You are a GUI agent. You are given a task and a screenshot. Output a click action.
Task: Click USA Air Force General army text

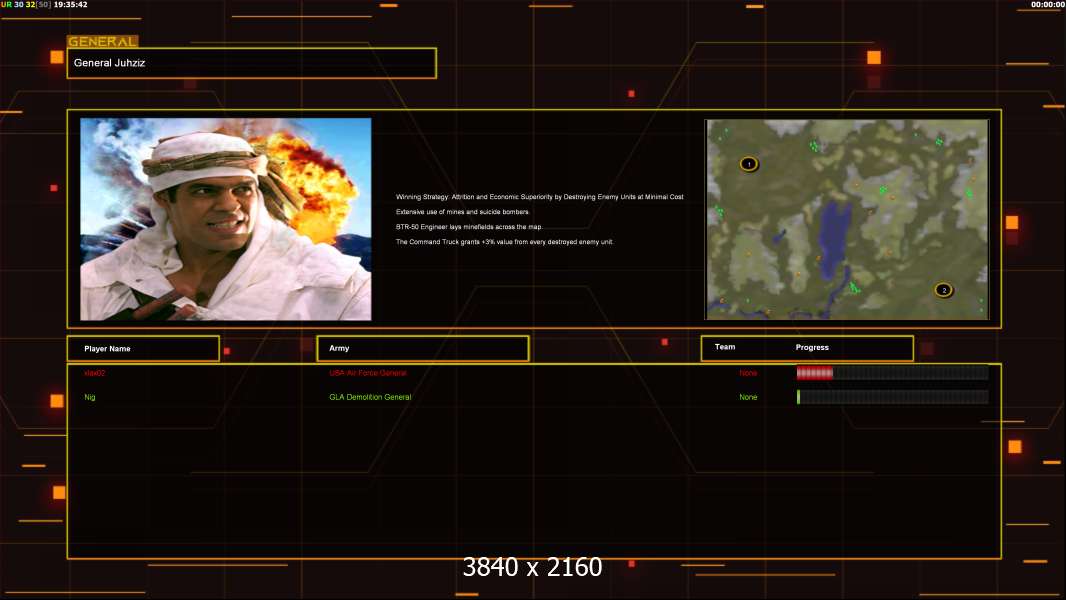pos(368,373)
